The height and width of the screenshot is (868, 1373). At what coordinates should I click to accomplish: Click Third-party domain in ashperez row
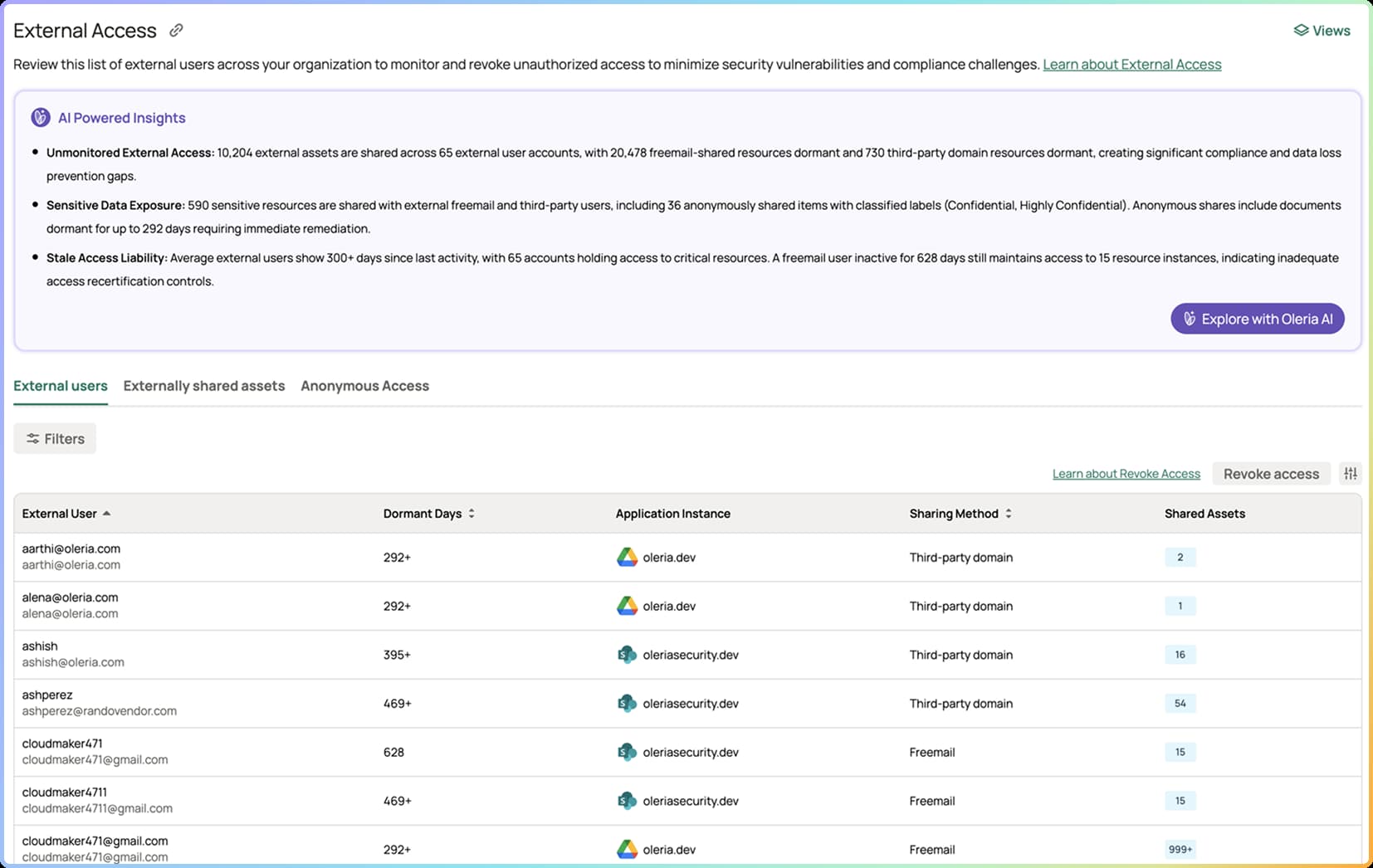pos(960,704)
